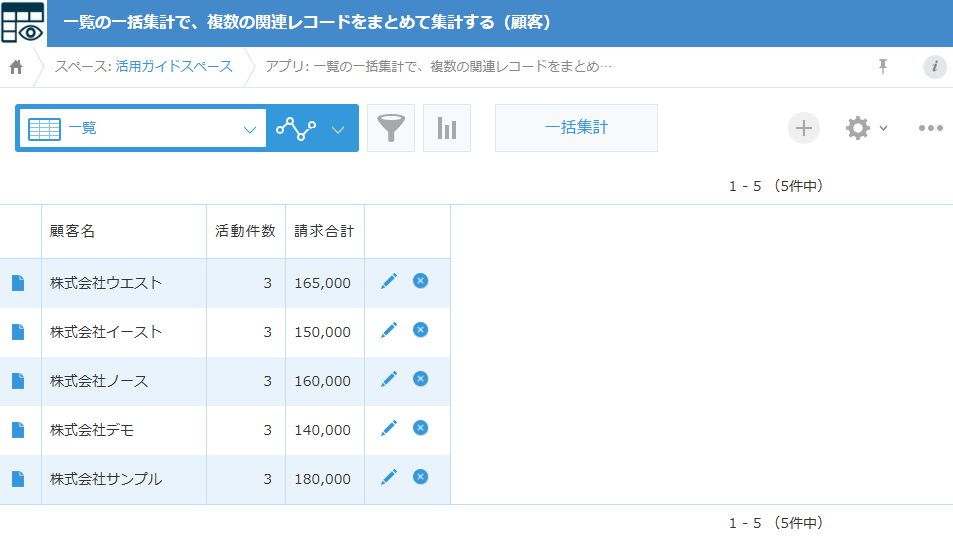953x537 pixels.
Task: Delete the 株式会社サンプル record
Action: pyautogui.click(x=421, y=477)
